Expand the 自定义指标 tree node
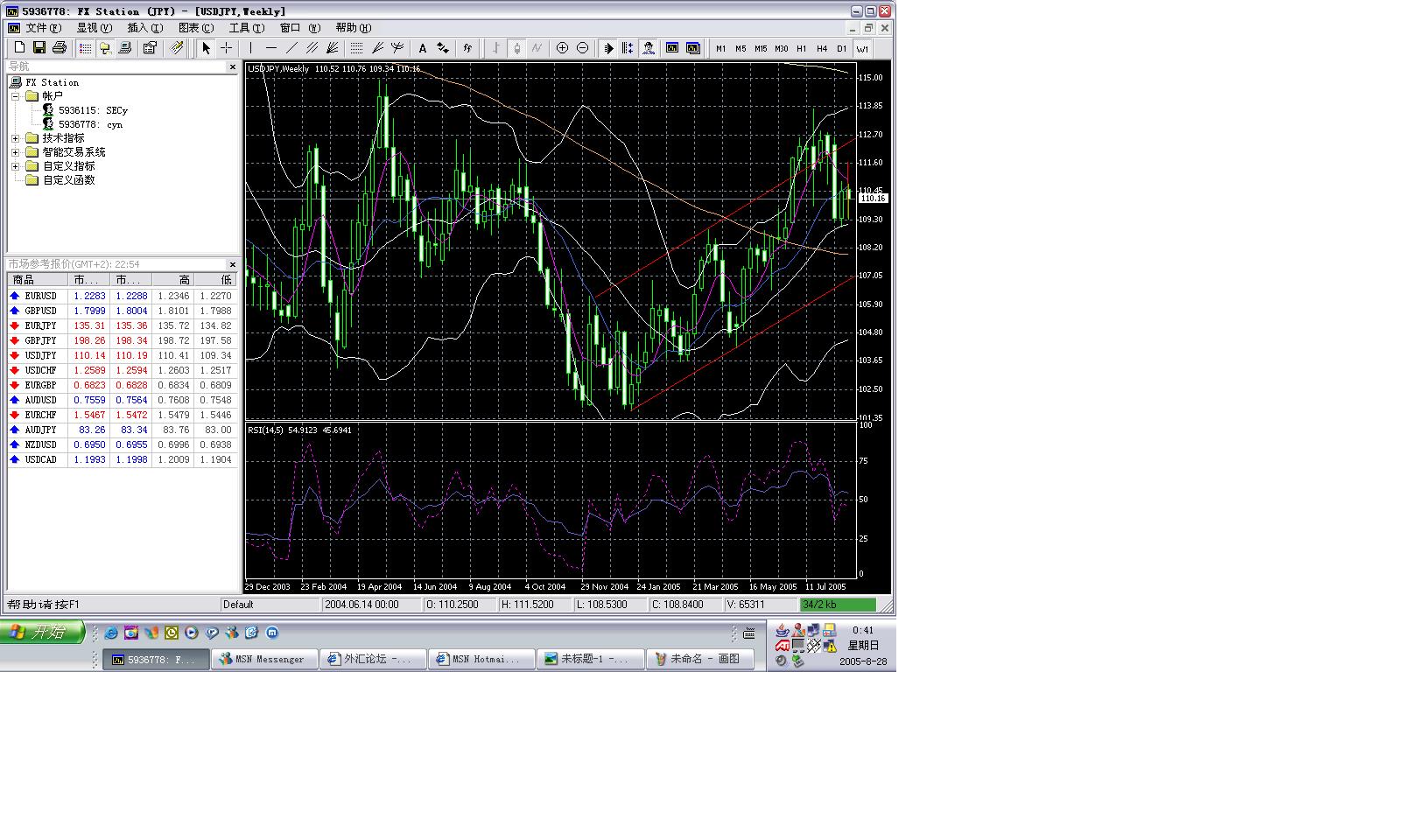This screenshot has height=840, width=1418. (x=15, y=166)
